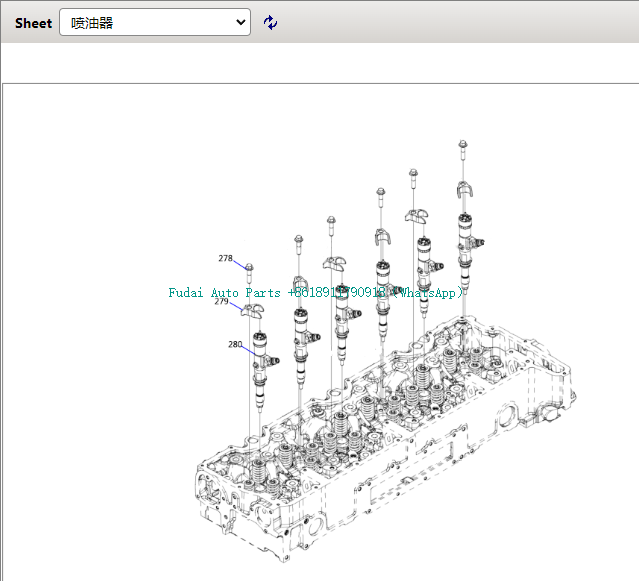Select part callout number 278
This screenshot has height=581, width=639.
click(x=225, y=258)
